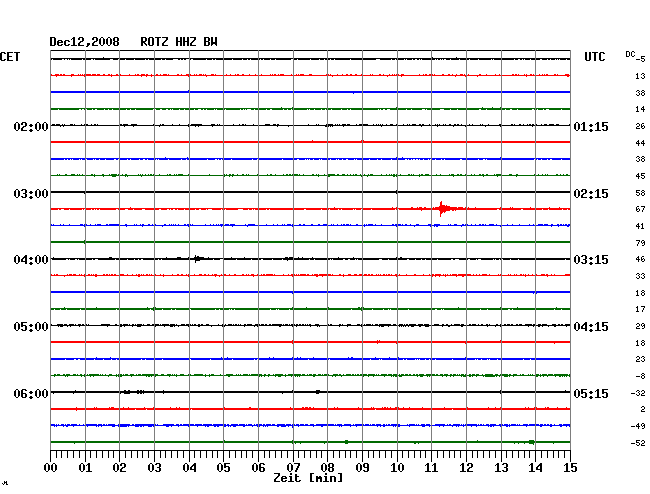Select the 01:15 UTC time label
Image resolution: width=650 pixels, height=494 pixels.
591,126
